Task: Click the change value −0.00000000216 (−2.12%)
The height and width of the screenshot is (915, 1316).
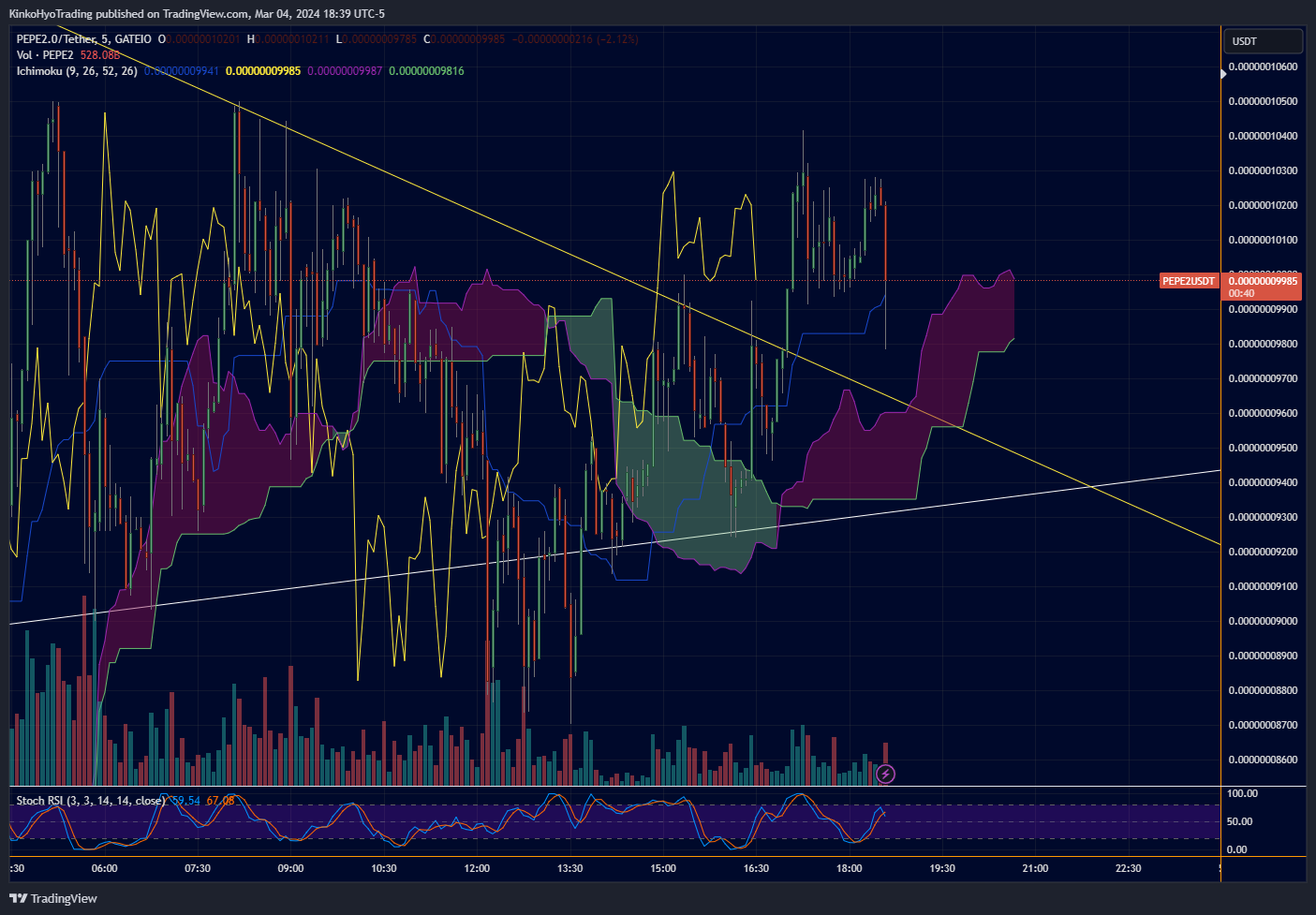Action: 575,39
